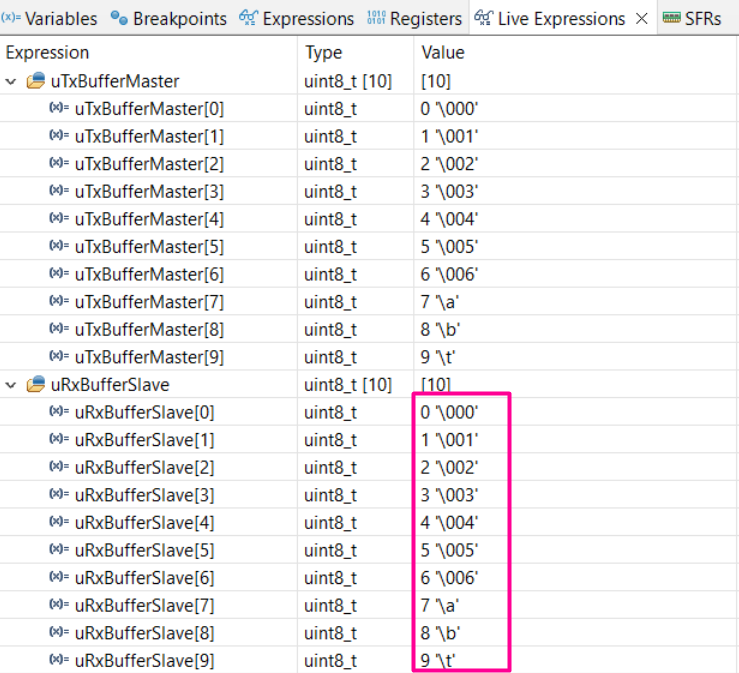
Task: Select uTxBufferMaster[4] expression
Action: coord(149,219)
